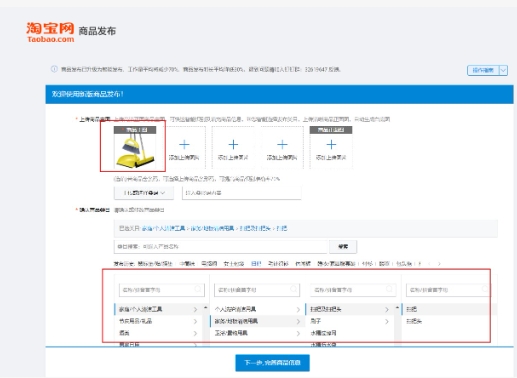This screenshot has width=517, height=378.
Task: Click the search button beside category search box
Action: tap(343, 247)
